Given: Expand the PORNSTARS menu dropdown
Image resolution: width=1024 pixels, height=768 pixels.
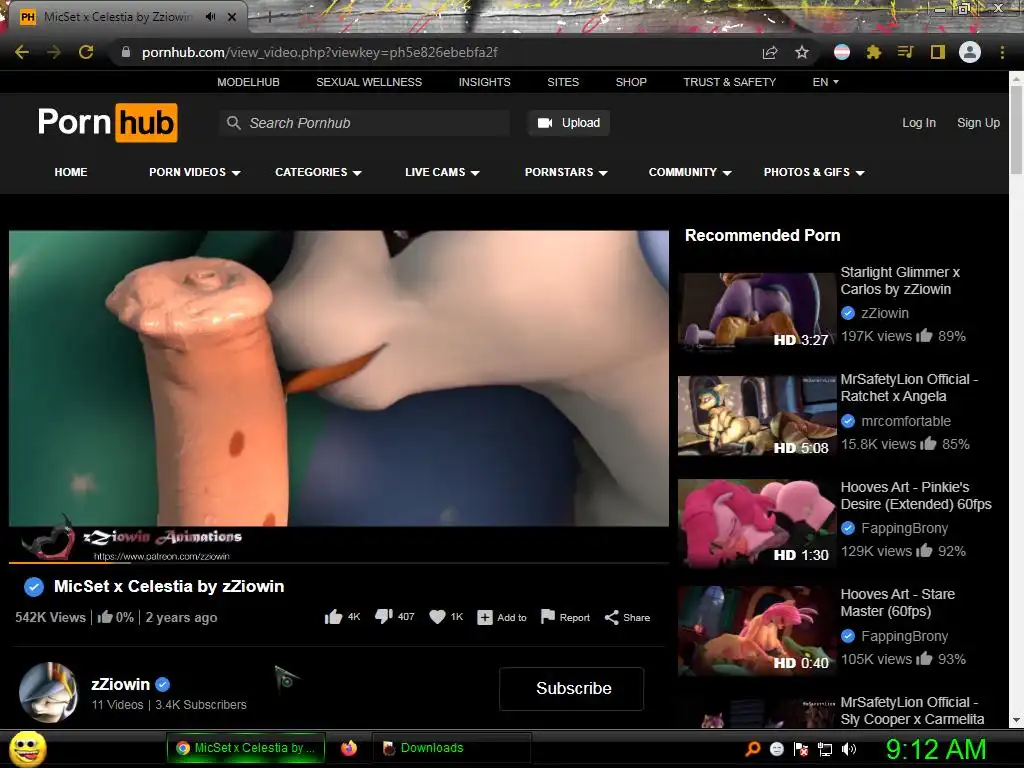Looking at the screenshot, I should pyautogui.click(x=566, y=172).
